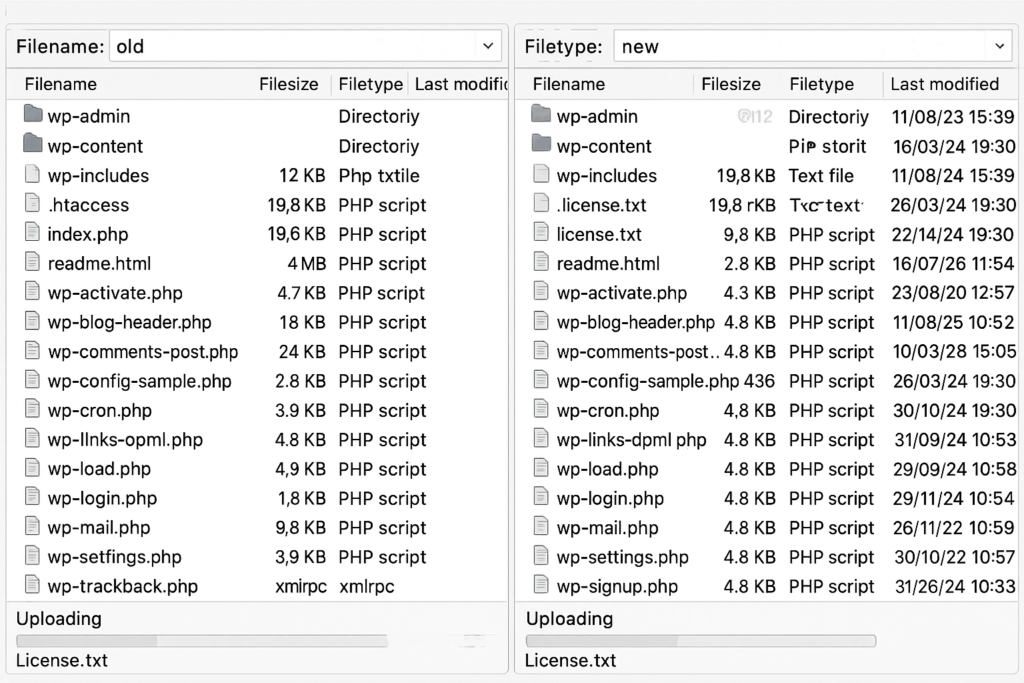
Task: Sort new pane by Last modified column header
Action: coord(944,84)
